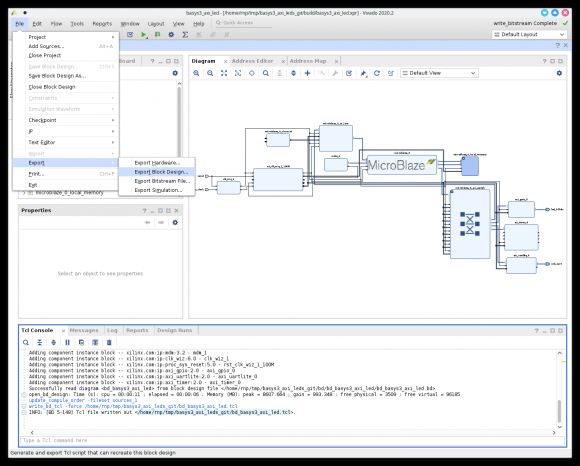Click the Quick Access search field

pyautogui.click(x=243, y=23)
